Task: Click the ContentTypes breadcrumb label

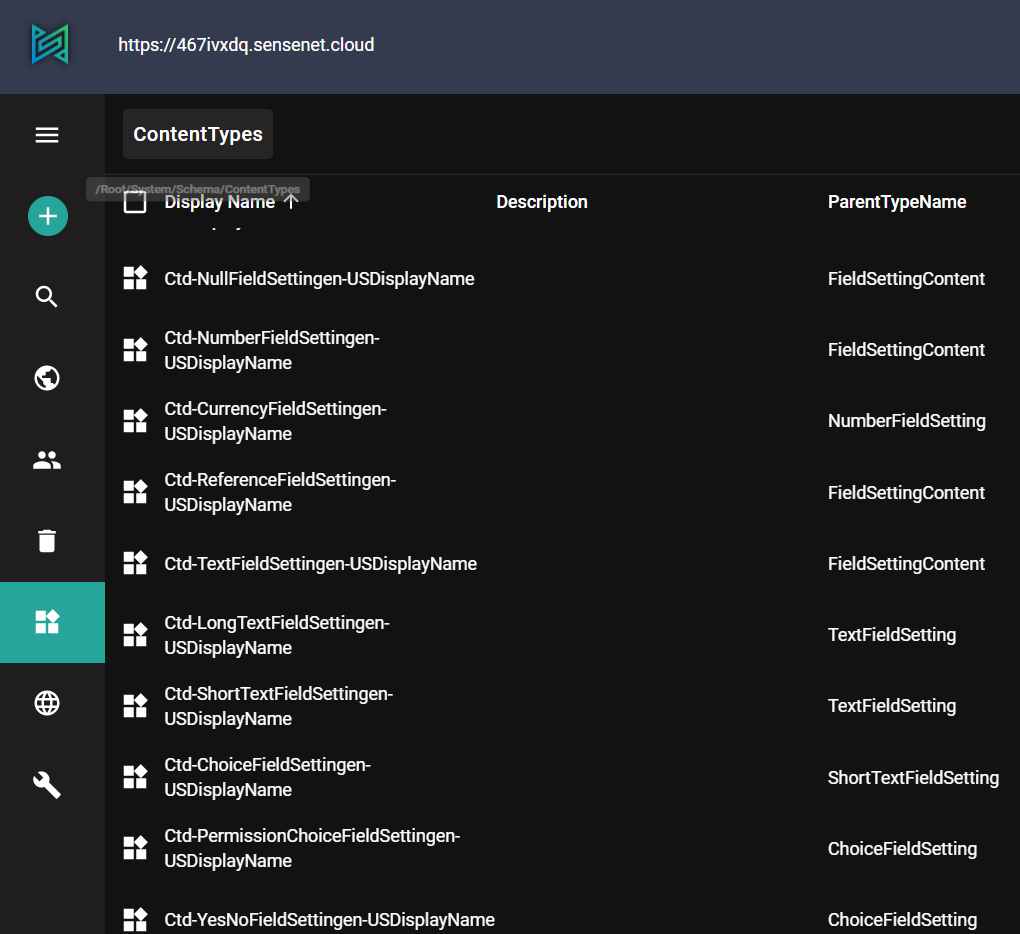Action: [197, 133]
